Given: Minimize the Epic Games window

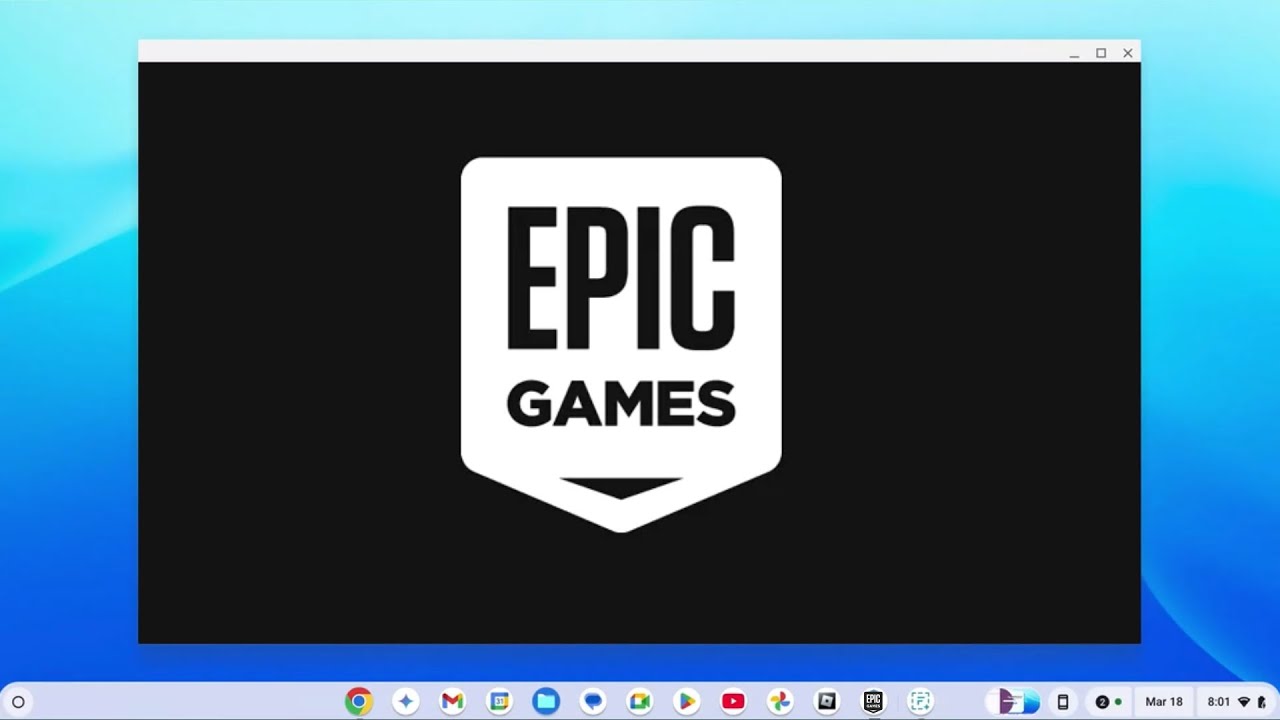Looking at the screenshot, I should pyautogui.click(x=1074, y=53).
